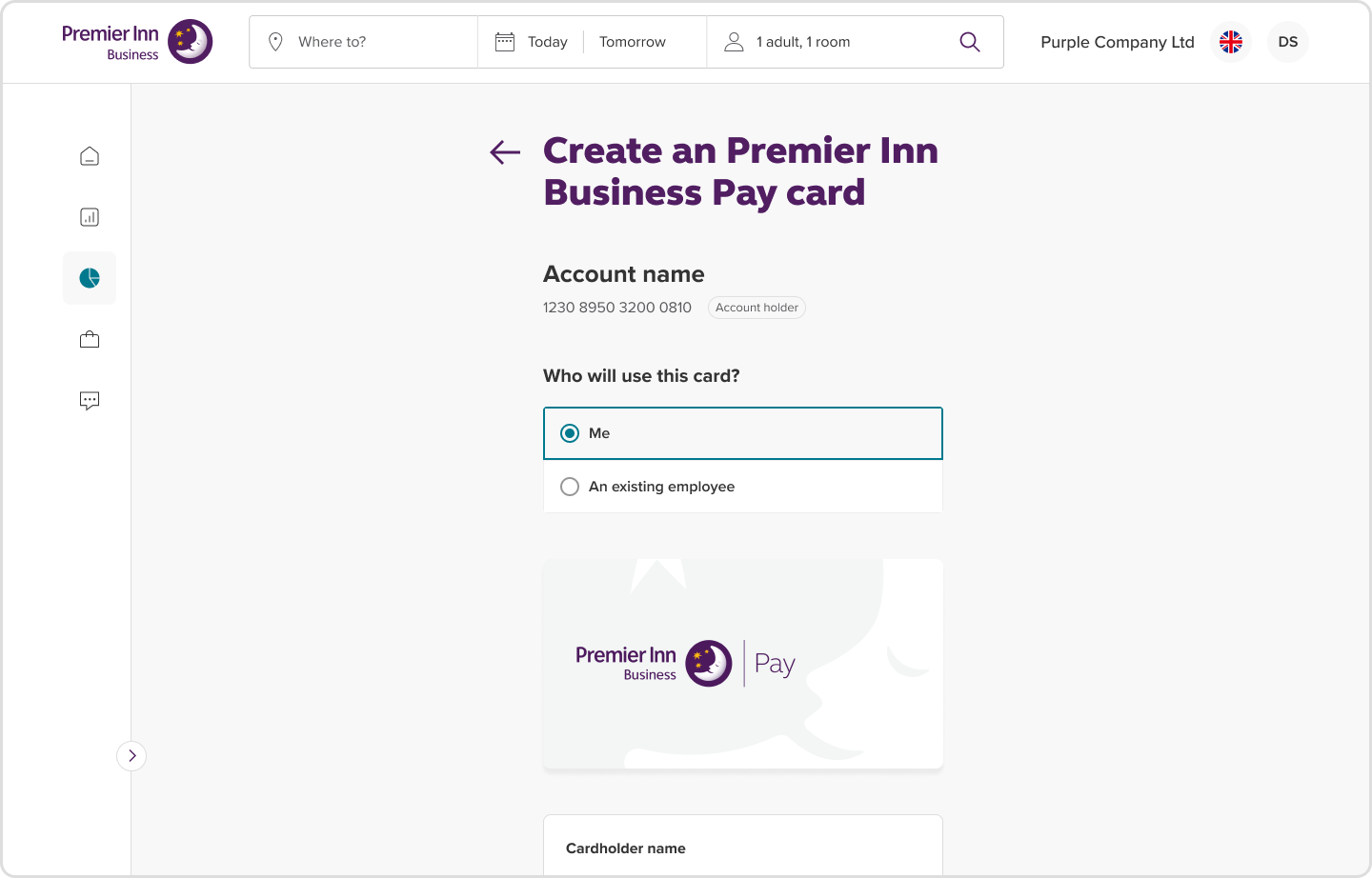Open the reports bar chart icon

pyautogui.click(x=90, y=217)
